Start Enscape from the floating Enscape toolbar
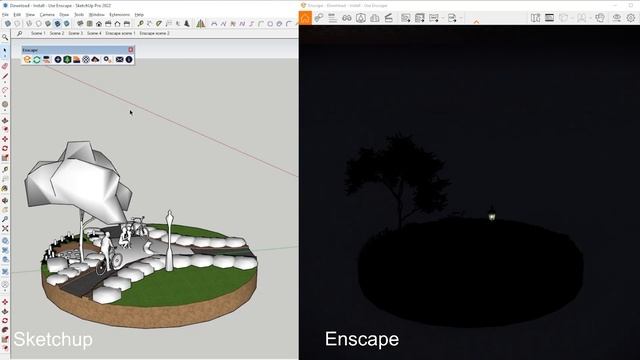Screen dimensions: 640x360 coord(27,60)
